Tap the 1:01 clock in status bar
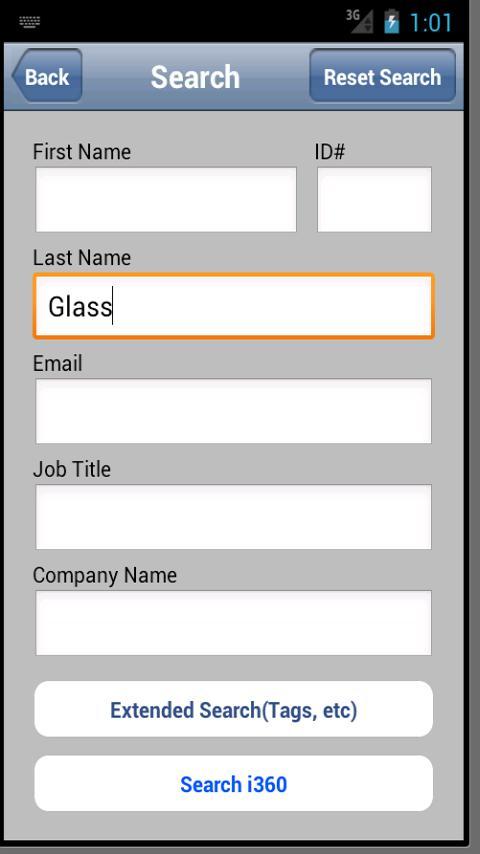480x854 pixels. [x=430, y=23]
